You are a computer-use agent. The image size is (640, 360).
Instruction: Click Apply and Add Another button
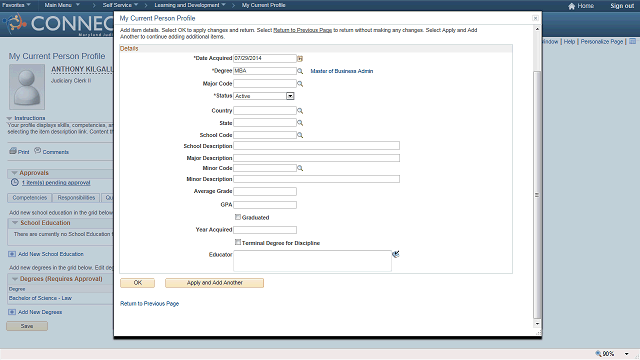tap(214, 283)
